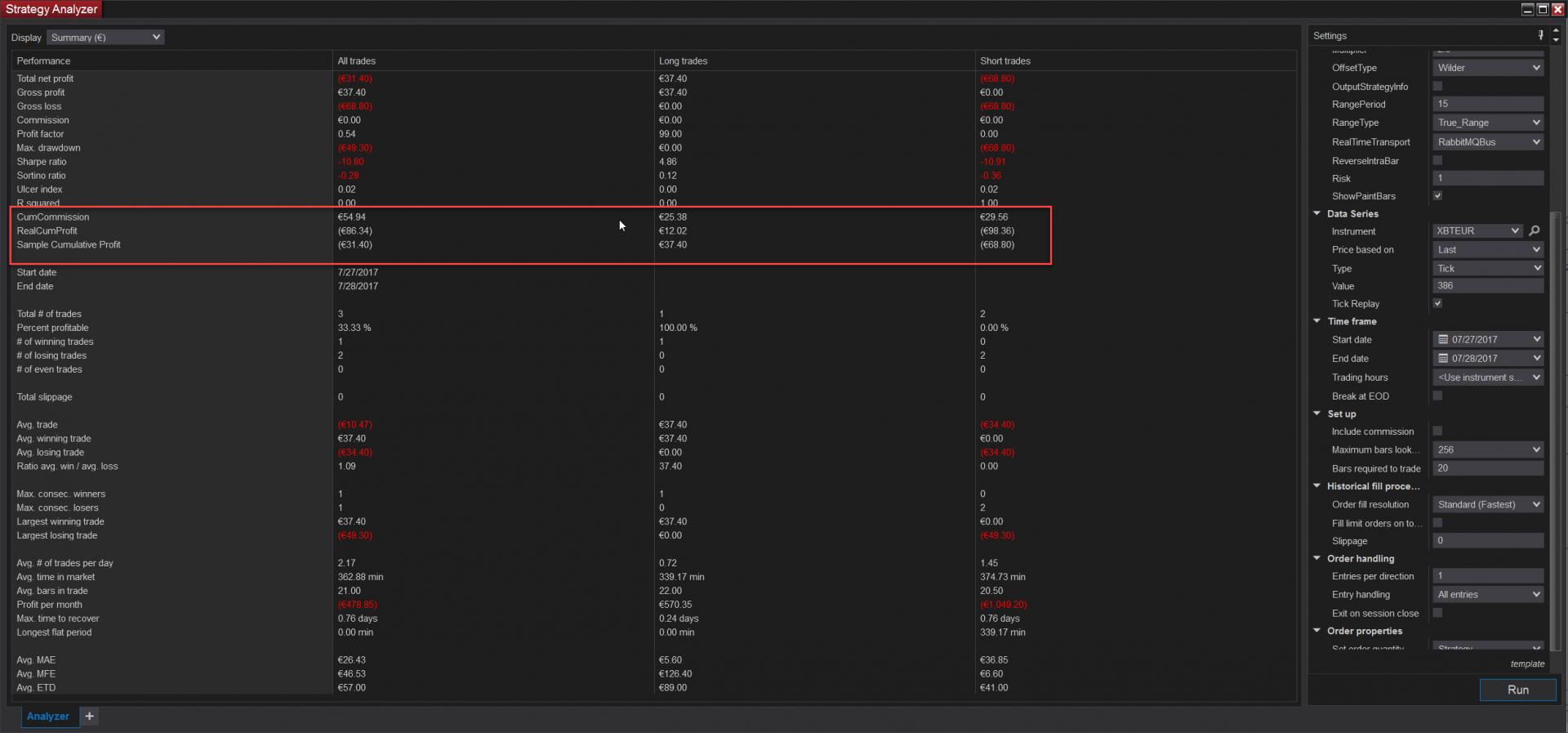Viewport: 1568px width, 733px height.
Task: Open the OffsetType Wilder dropdown
Action: pos(1489,68)
